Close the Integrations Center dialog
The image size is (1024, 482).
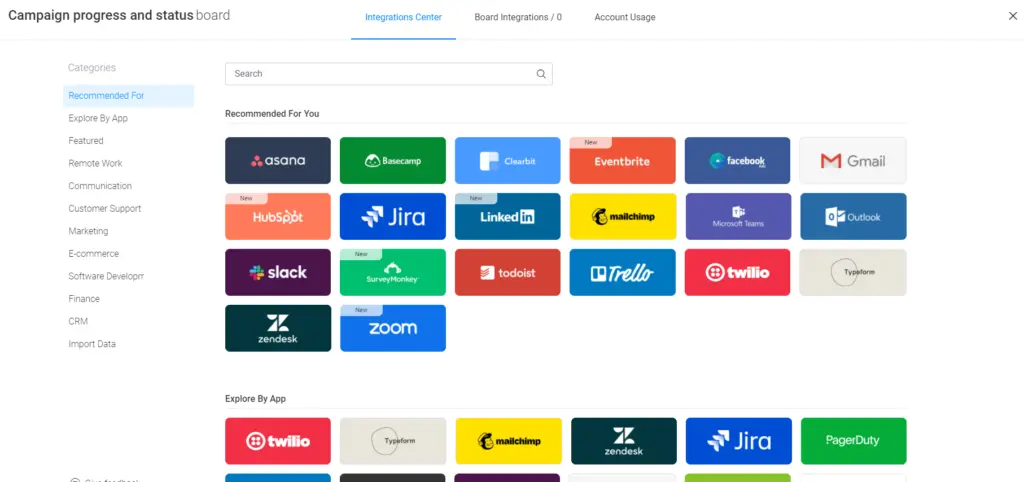click(x=1012, y=16)
